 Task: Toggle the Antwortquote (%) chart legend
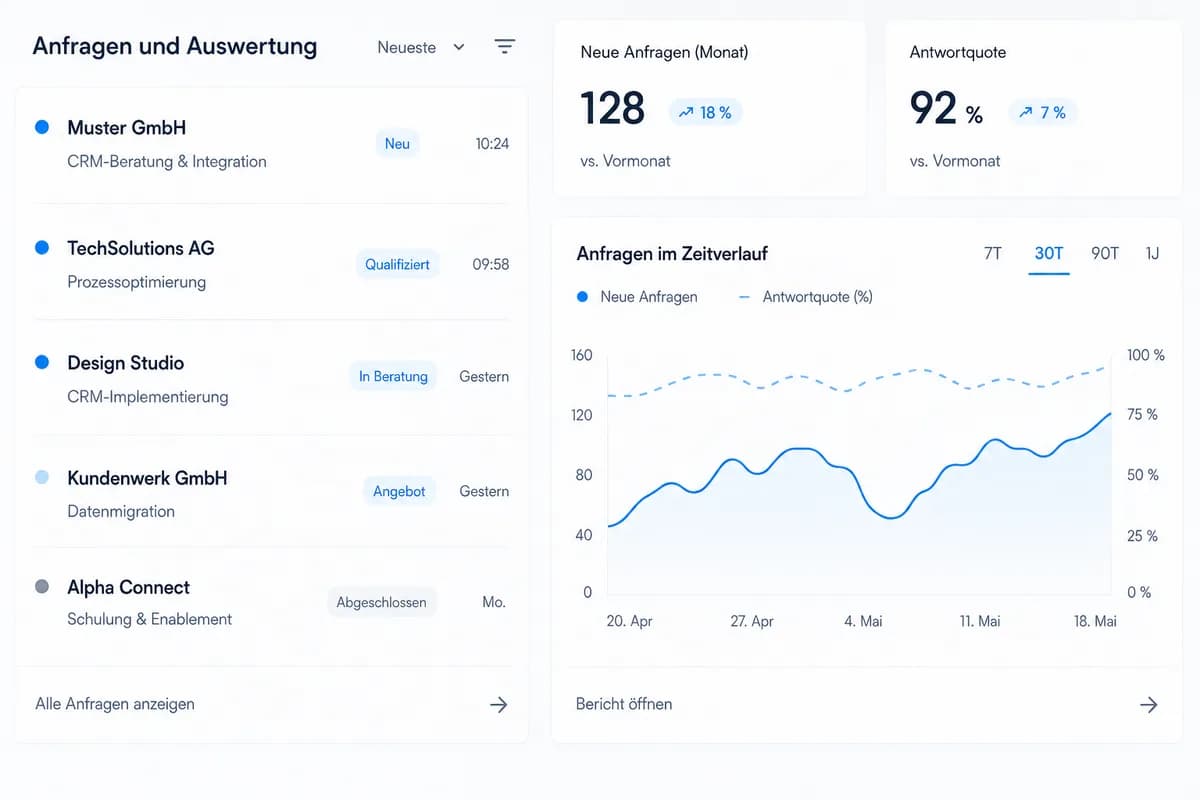click(x=805, y=297)
